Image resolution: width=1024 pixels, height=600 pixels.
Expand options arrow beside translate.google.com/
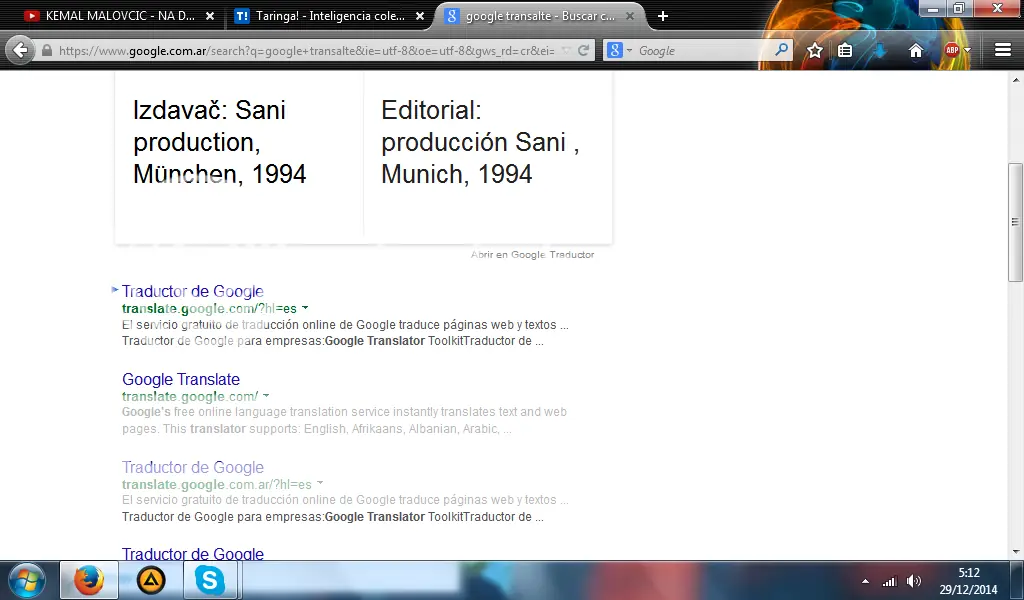[266, 396]
